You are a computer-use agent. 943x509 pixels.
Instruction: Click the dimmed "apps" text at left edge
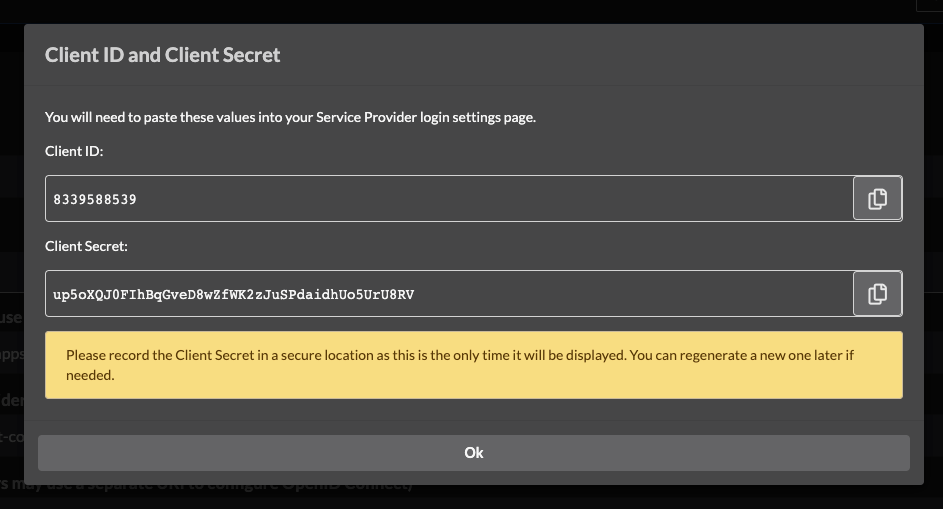pyautogui.click(x=12, y=354)
